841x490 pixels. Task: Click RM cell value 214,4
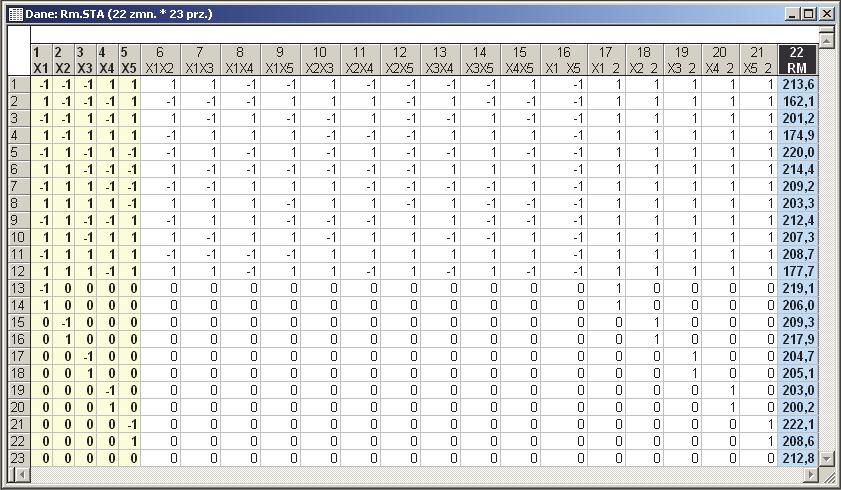tap(798, 169)
